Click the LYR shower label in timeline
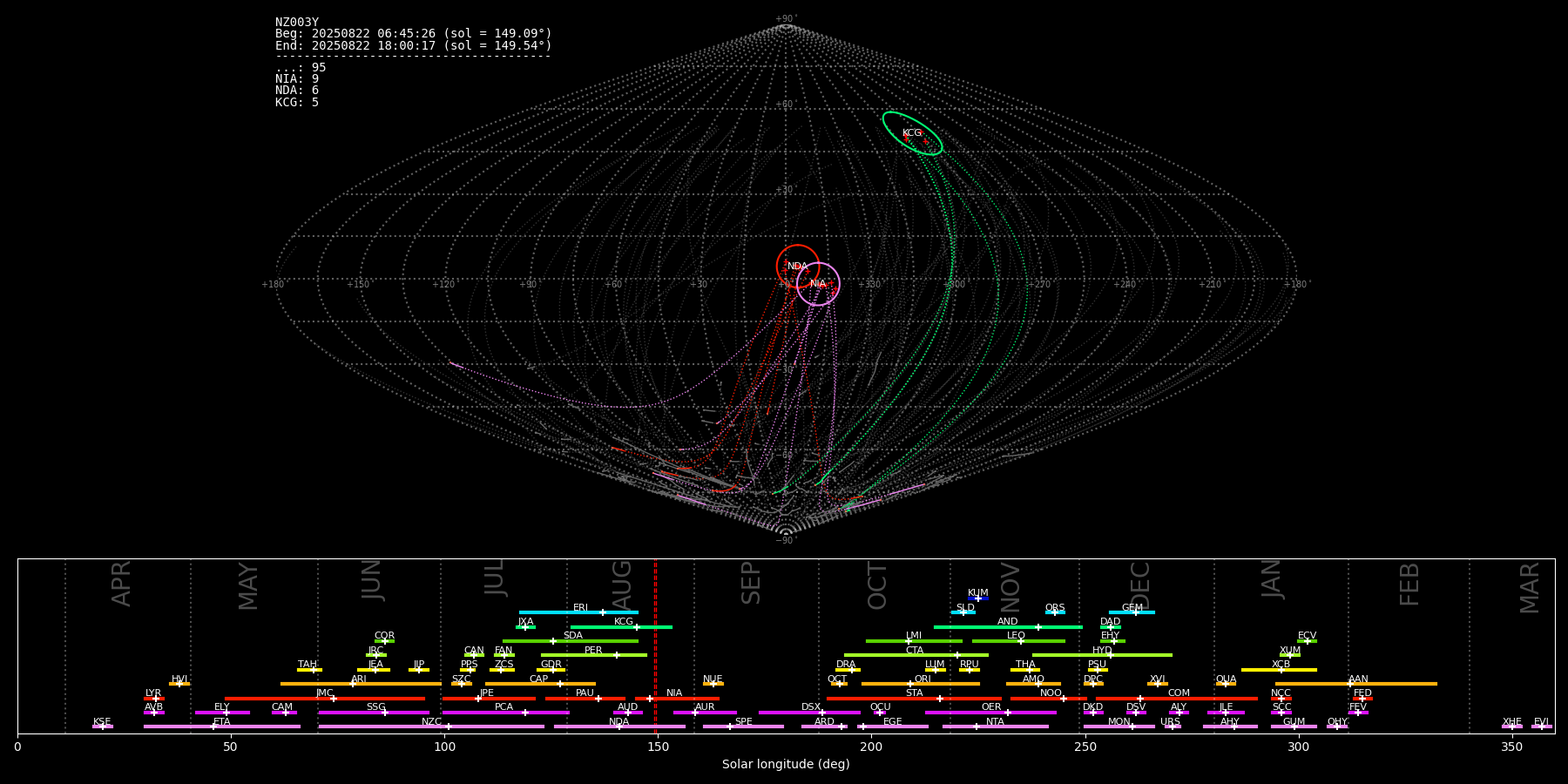Image resolution: width=1568 pixels, height=784 pixels. 153,693
